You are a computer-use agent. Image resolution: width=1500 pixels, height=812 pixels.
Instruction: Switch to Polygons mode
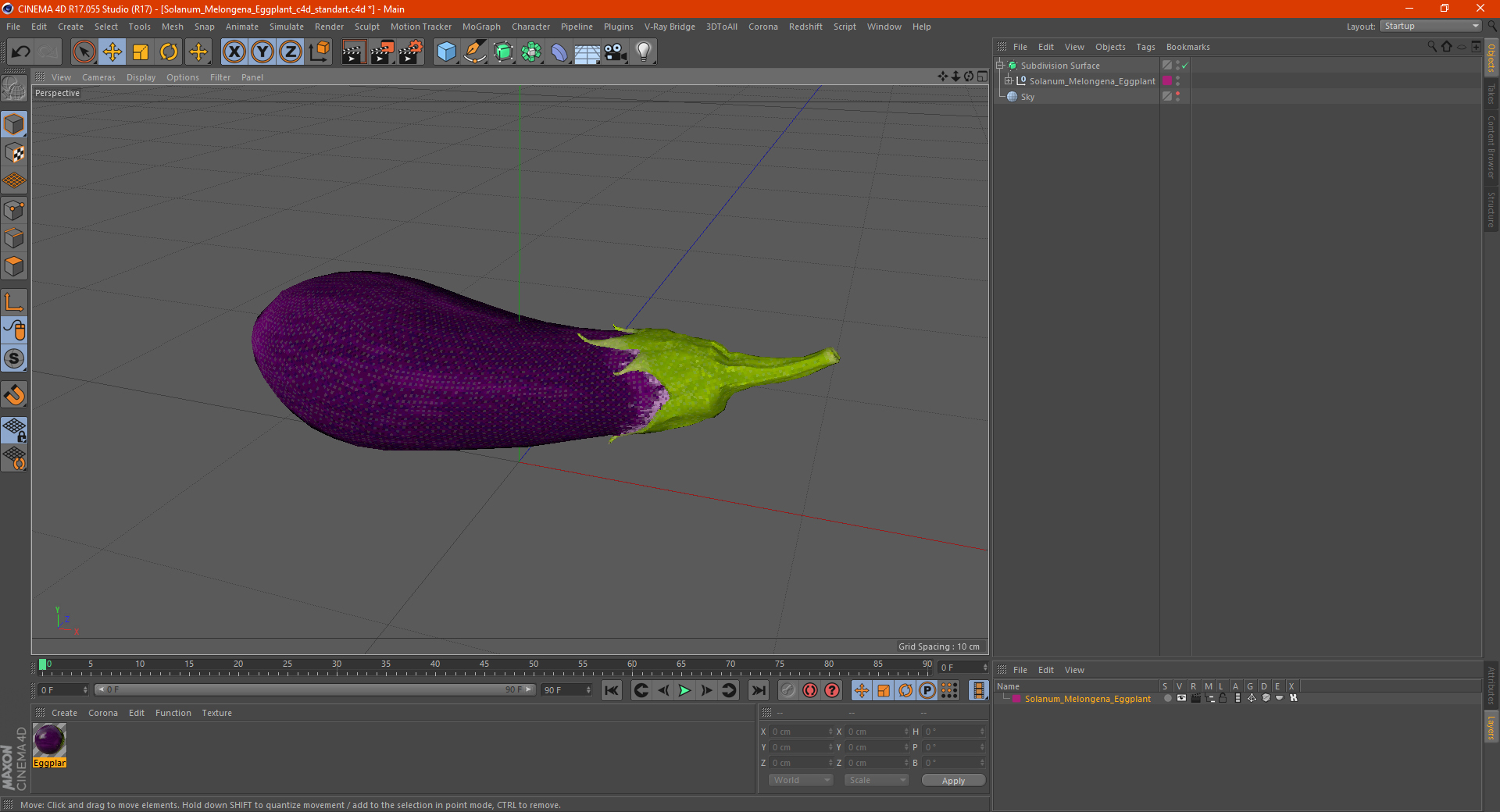(x=14, y=266)
